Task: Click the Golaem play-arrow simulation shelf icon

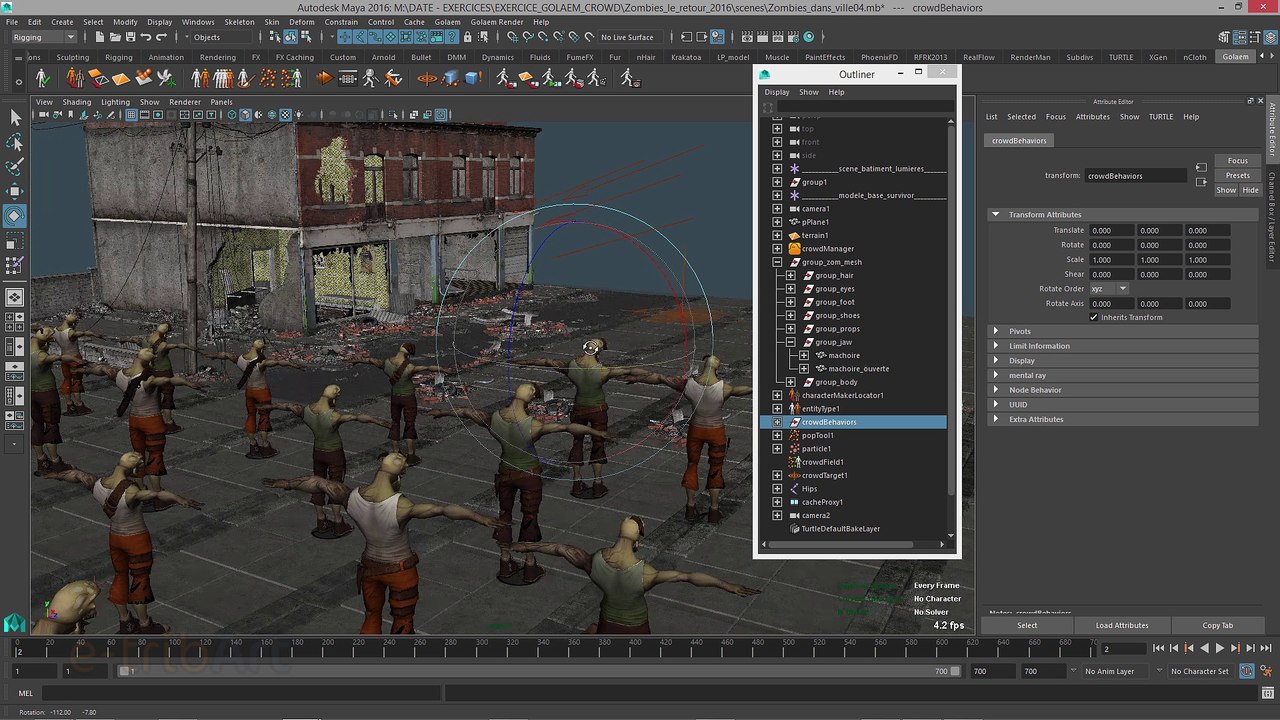Action: point(324,78)
